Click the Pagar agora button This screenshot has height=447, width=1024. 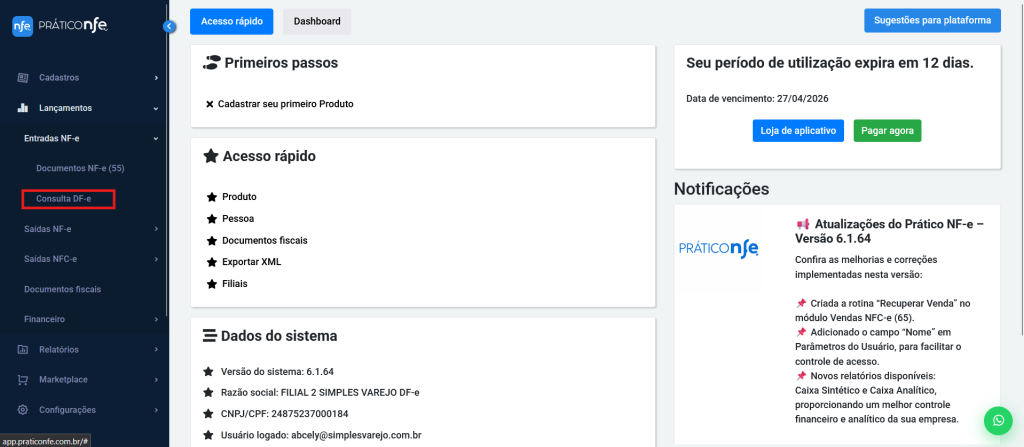(x=887, y=131)
